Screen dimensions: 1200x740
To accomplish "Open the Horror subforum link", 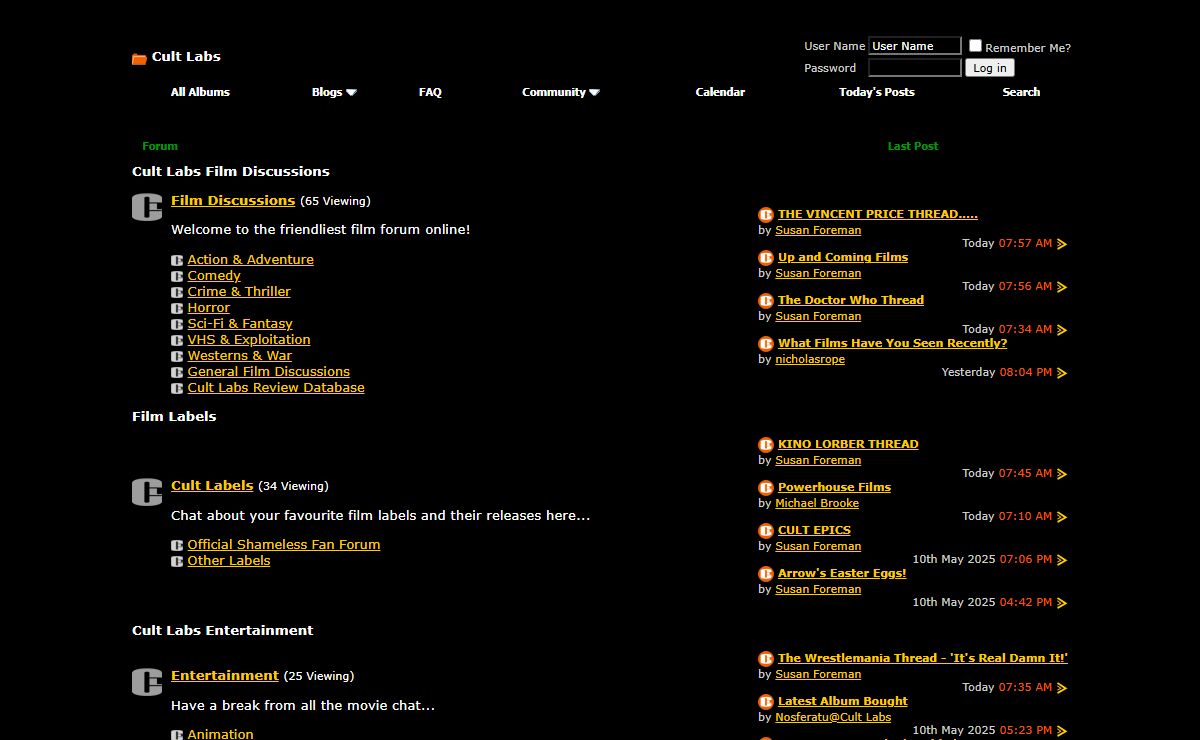I will point(209,308).
